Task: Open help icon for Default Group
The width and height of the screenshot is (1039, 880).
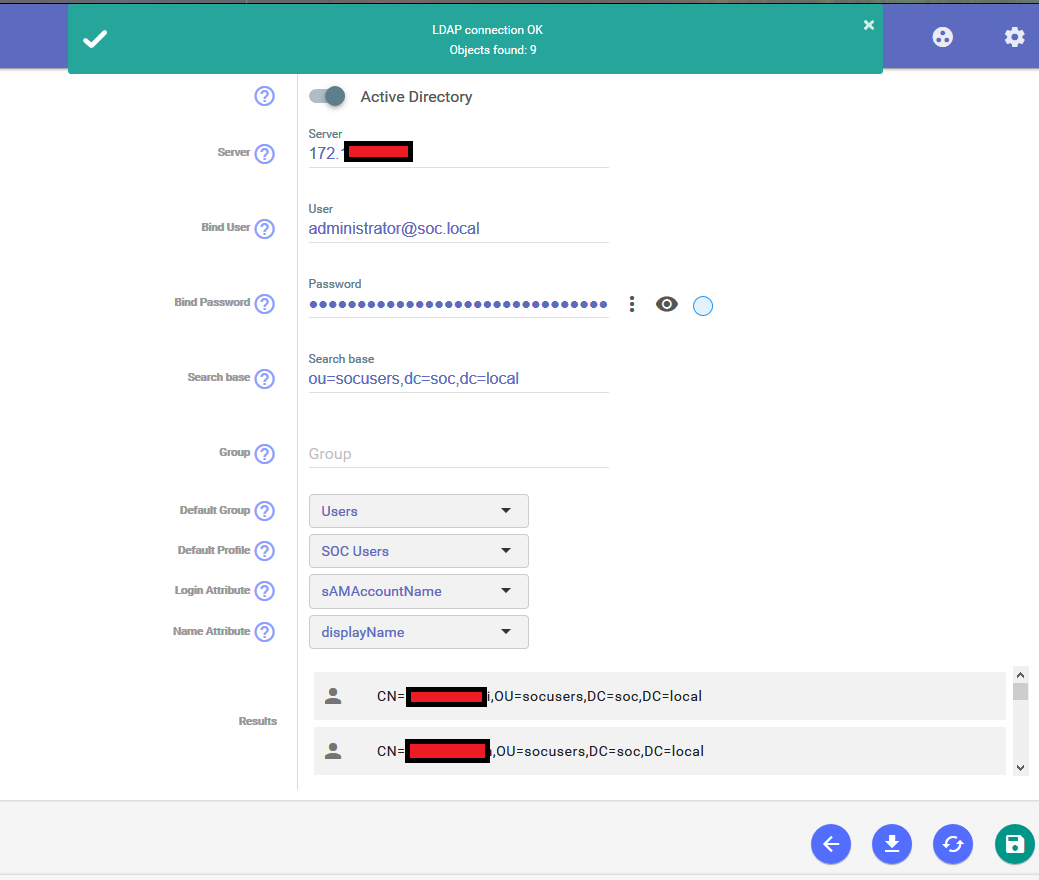Action: point(264,511)
